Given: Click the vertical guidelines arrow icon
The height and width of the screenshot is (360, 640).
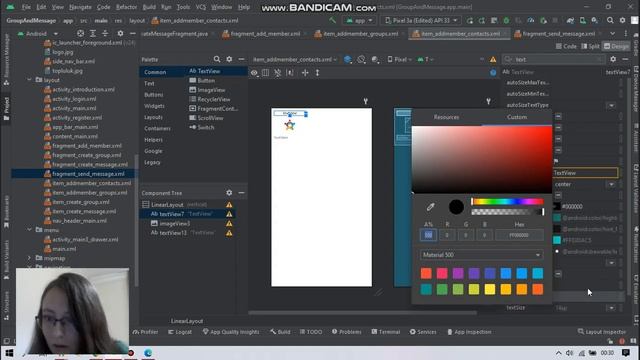Looking at the screenshot, I should click(x=317, y=73).
